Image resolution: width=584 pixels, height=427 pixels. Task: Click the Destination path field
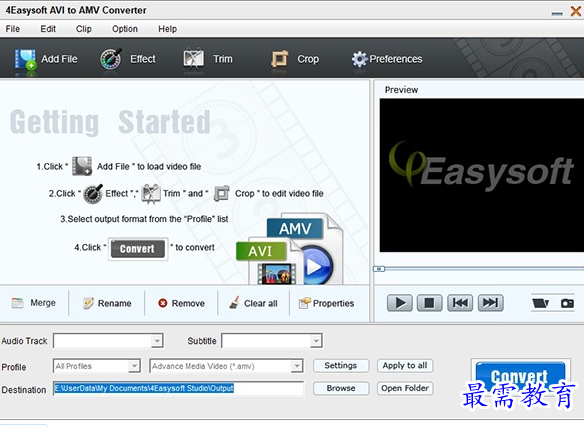(178, 388)
